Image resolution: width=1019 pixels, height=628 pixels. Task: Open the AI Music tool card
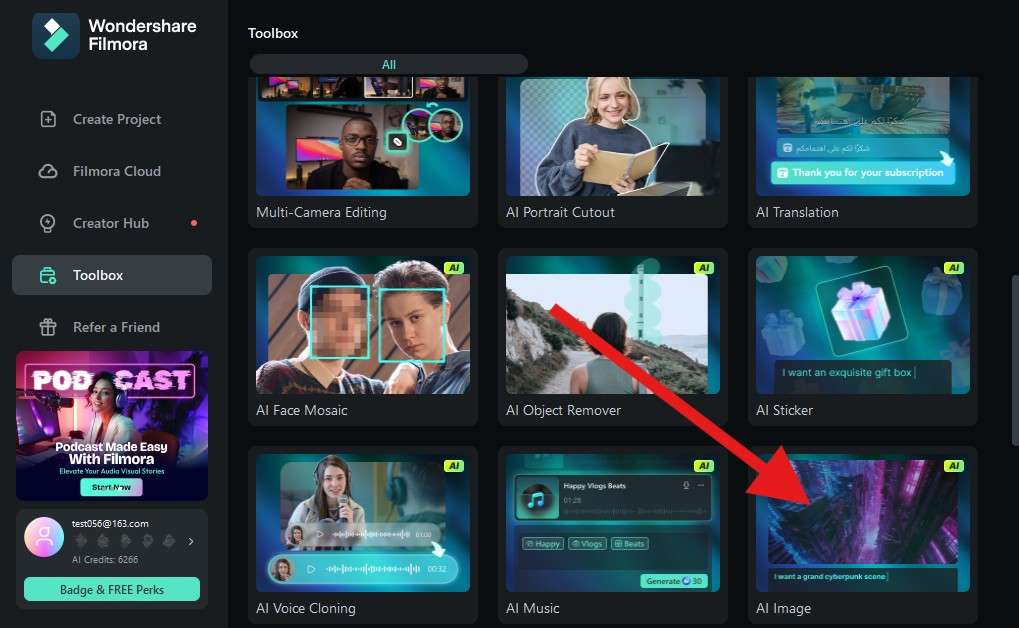(613, 535)
